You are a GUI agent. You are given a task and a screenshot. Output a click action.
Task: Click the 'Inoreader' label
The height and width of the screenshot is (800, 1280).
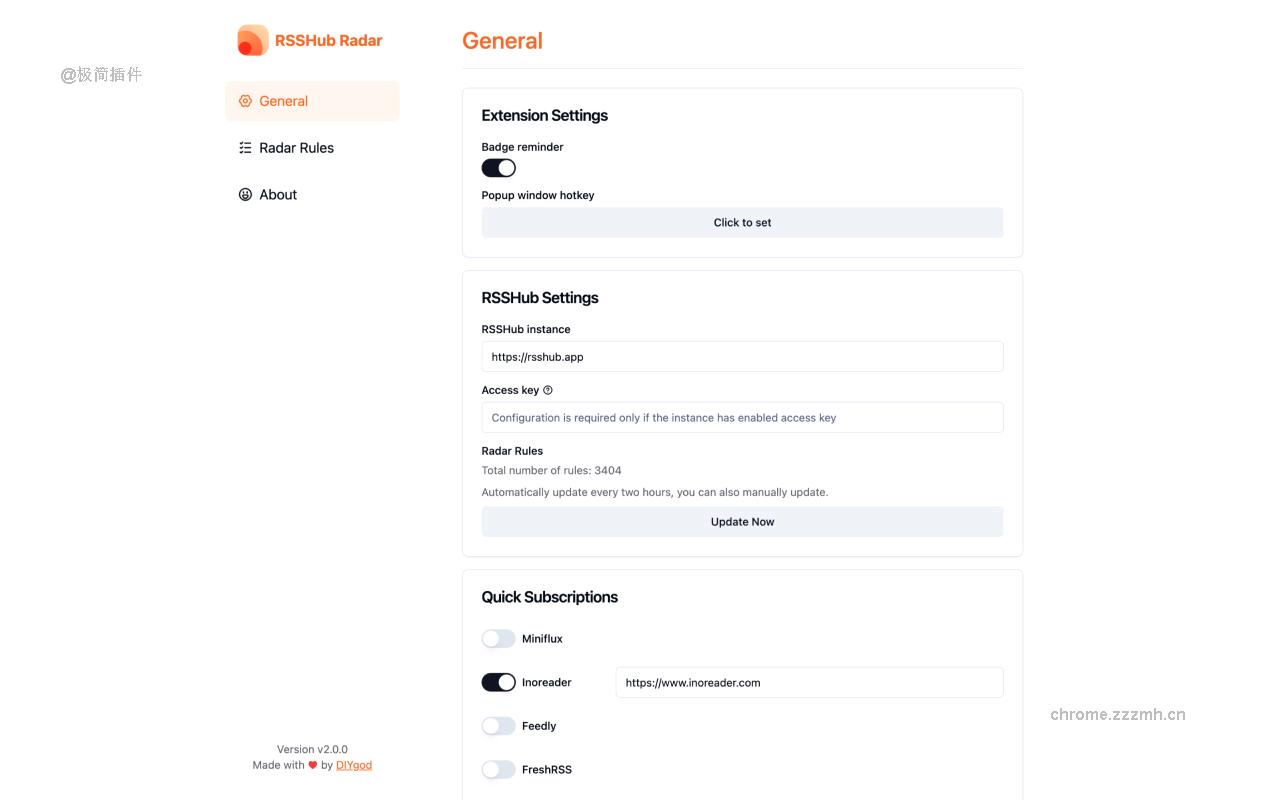pos(547,682)
